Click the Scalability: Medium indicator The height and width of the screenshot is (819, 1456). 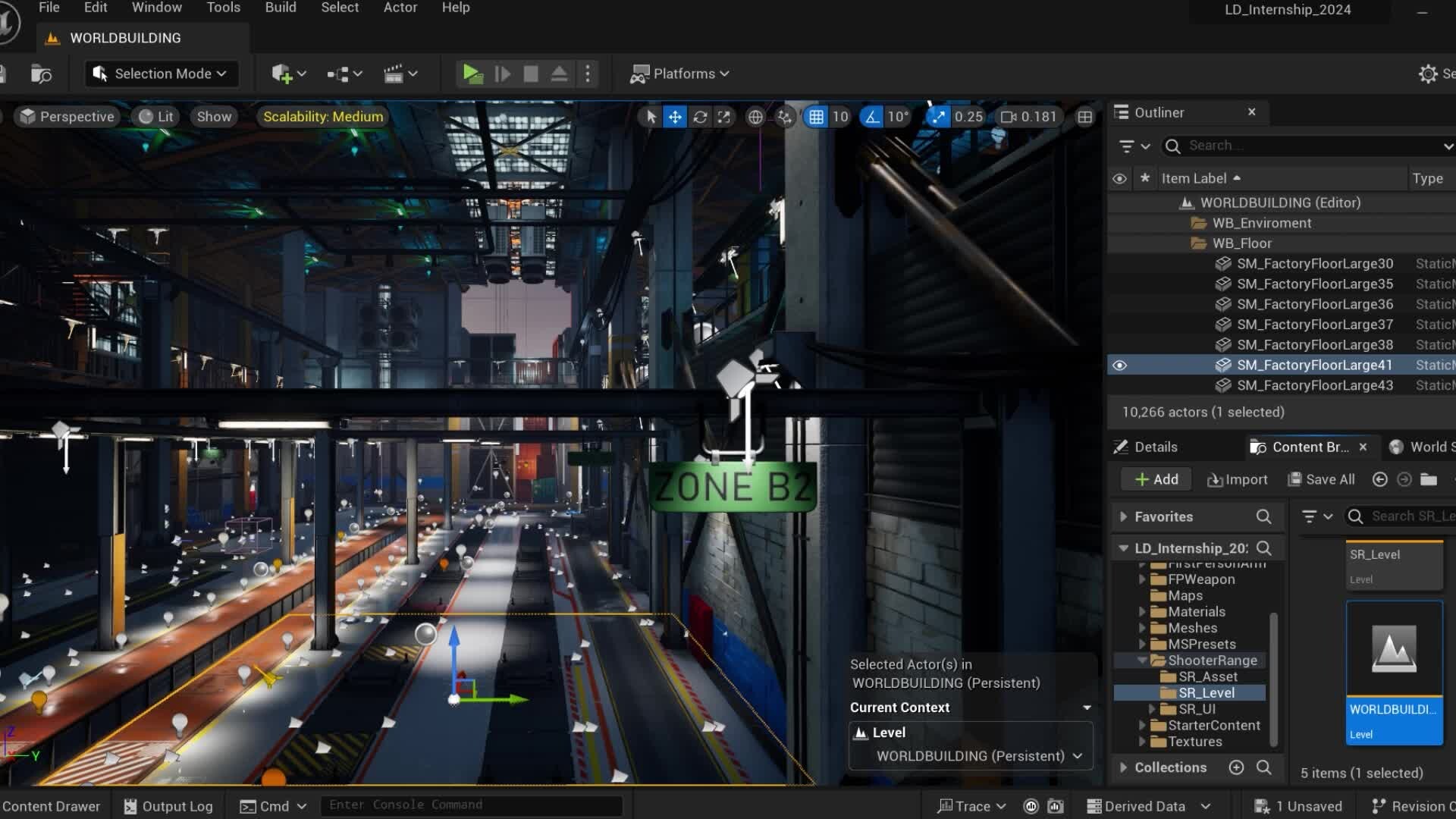click(322, 116)
